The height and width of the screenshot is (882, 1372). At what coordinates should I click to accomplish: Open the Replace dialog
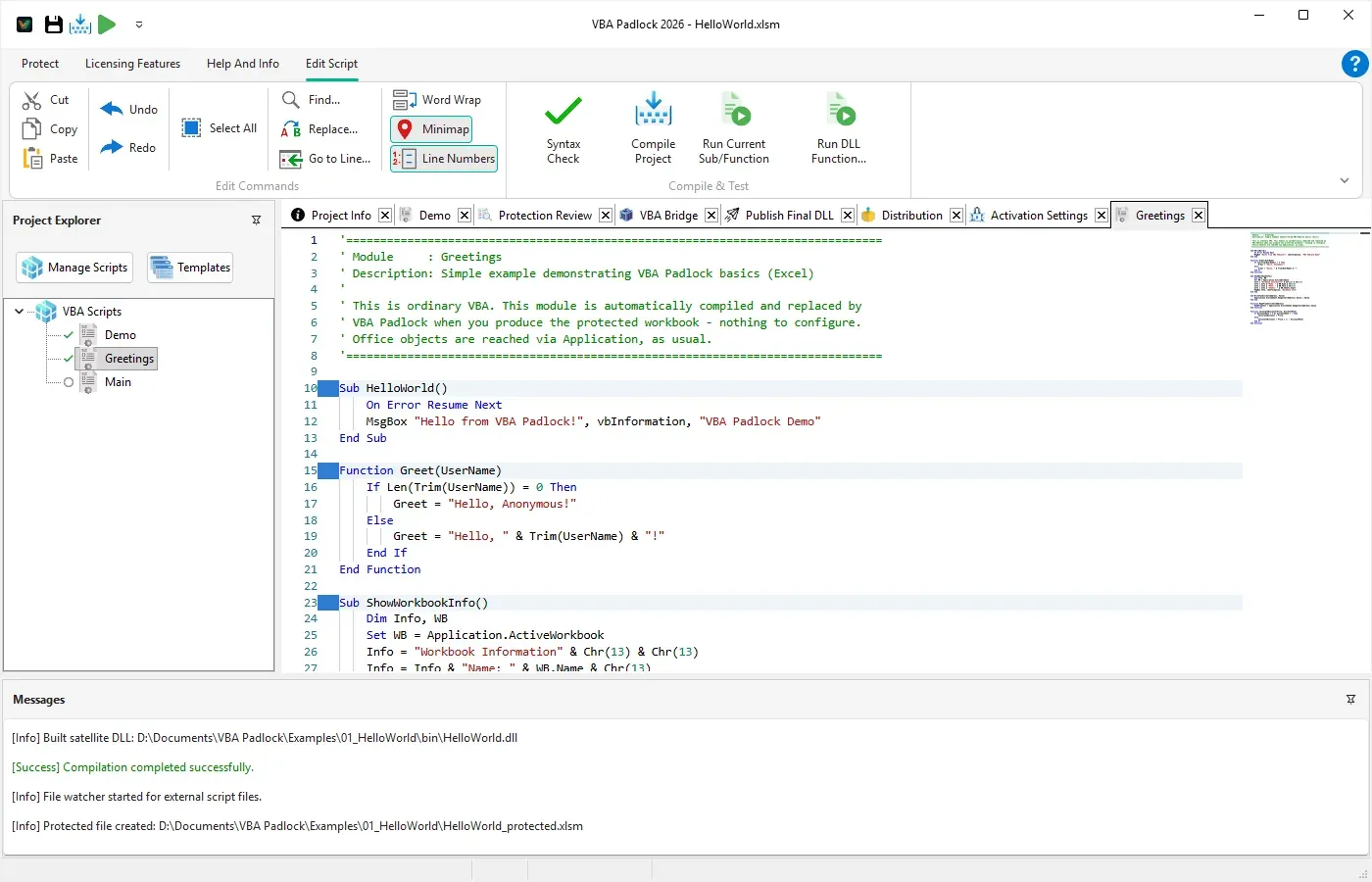pos(319,129)
